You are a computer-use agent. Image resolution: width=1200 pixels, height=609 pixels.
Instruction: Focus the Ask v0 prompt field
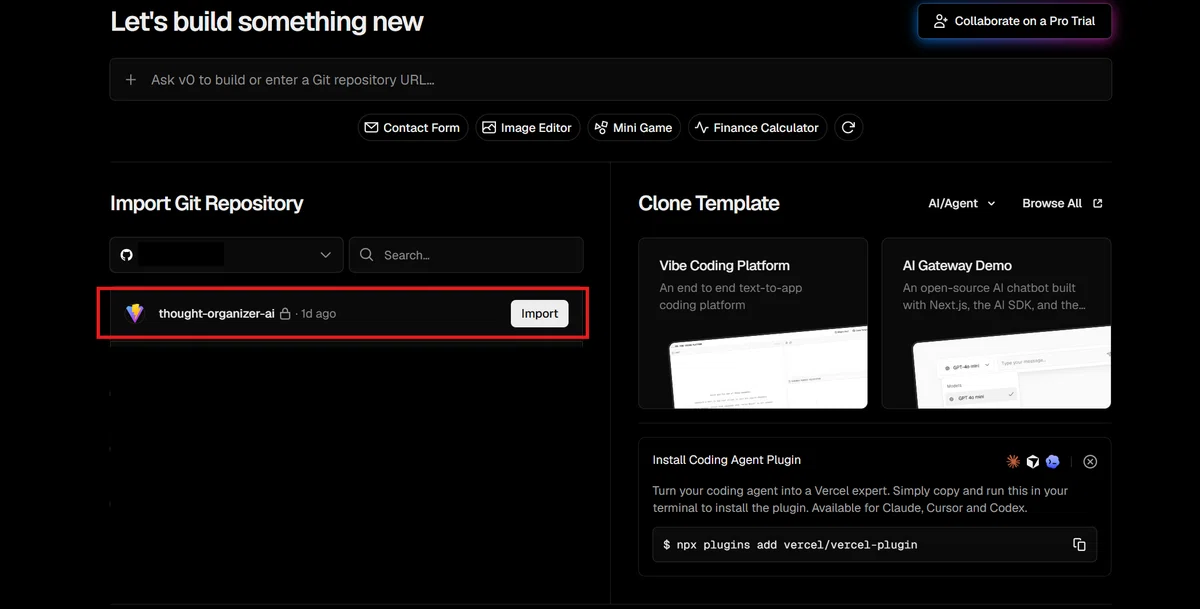tap(611, 80)
